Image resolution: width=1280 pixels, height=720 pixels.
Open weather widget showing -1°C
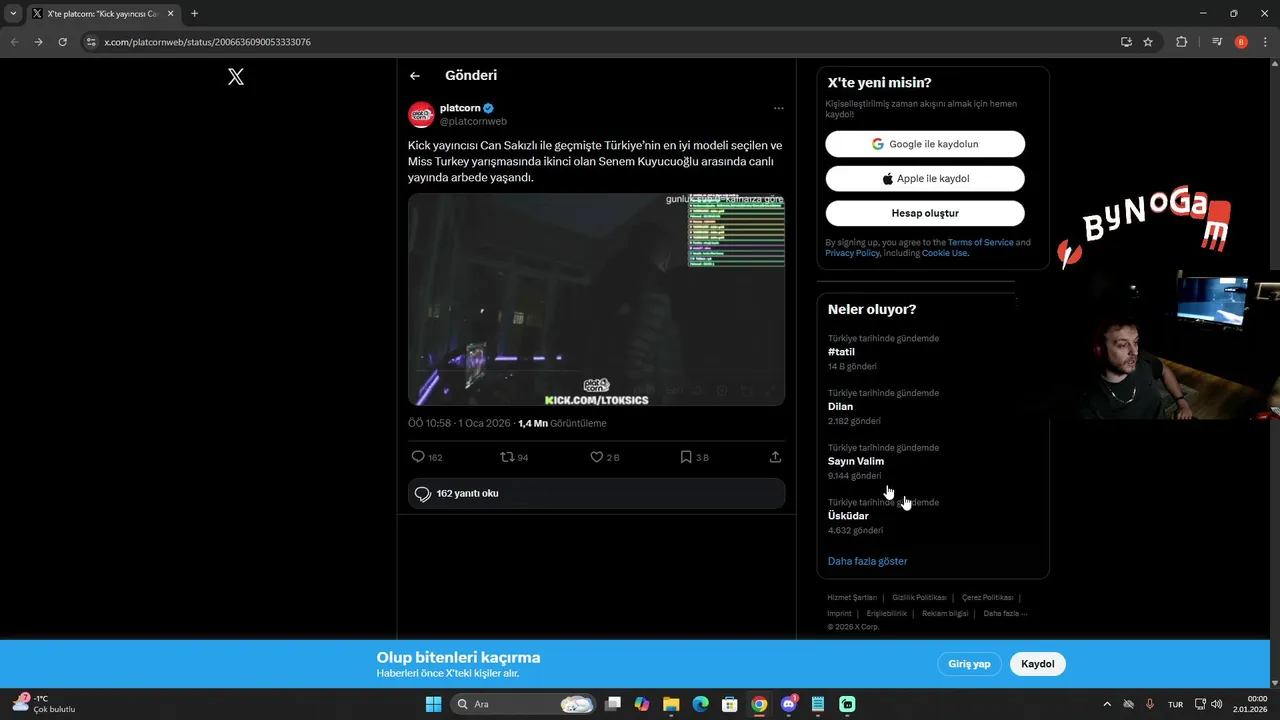click(44, 704)
